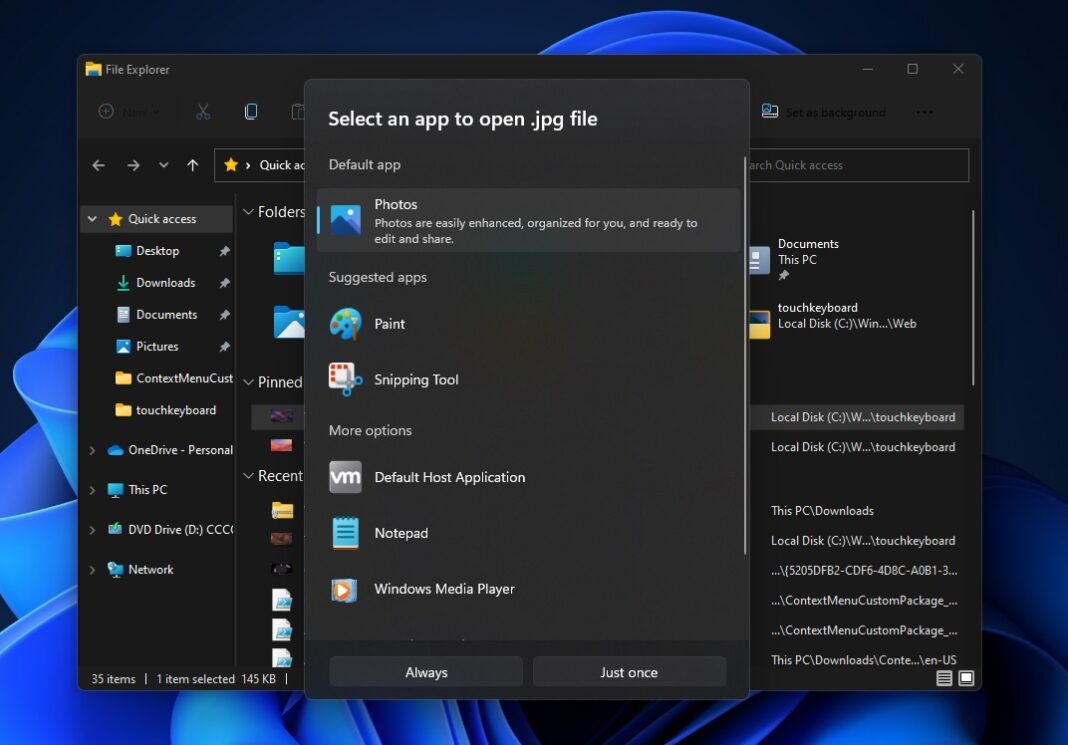Select the Photos default app icon
This screenshot has height=745, width=1068.
(x=344, y=219)
